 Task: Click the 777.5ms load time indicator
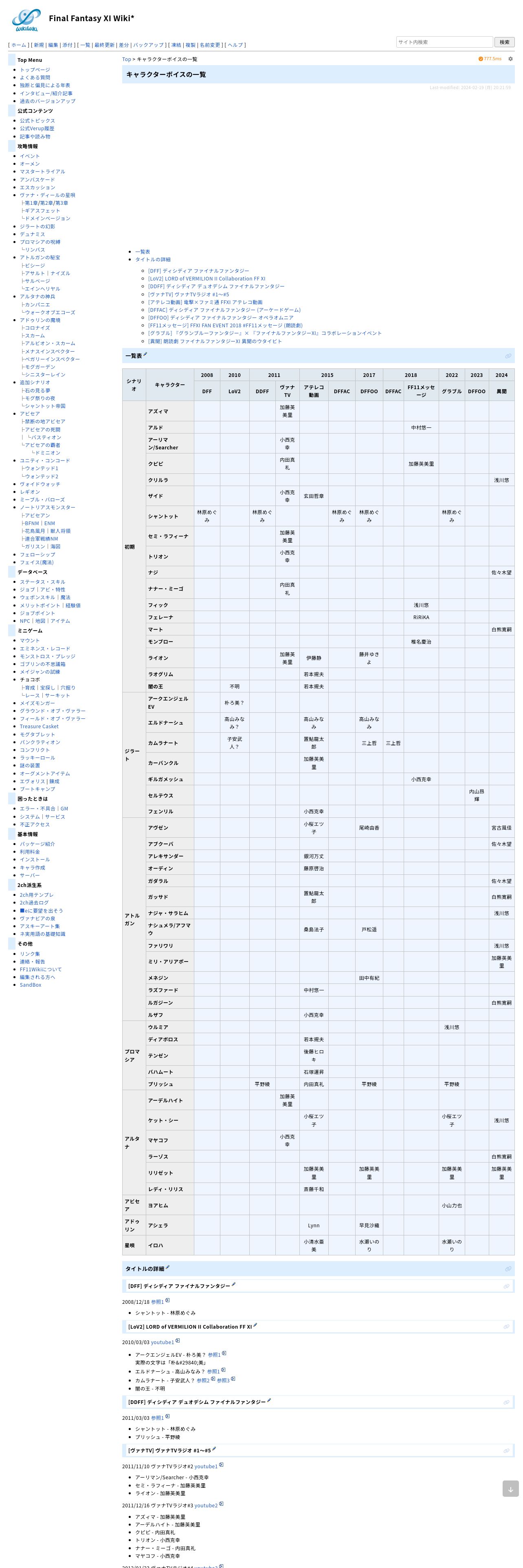(490, 59)
